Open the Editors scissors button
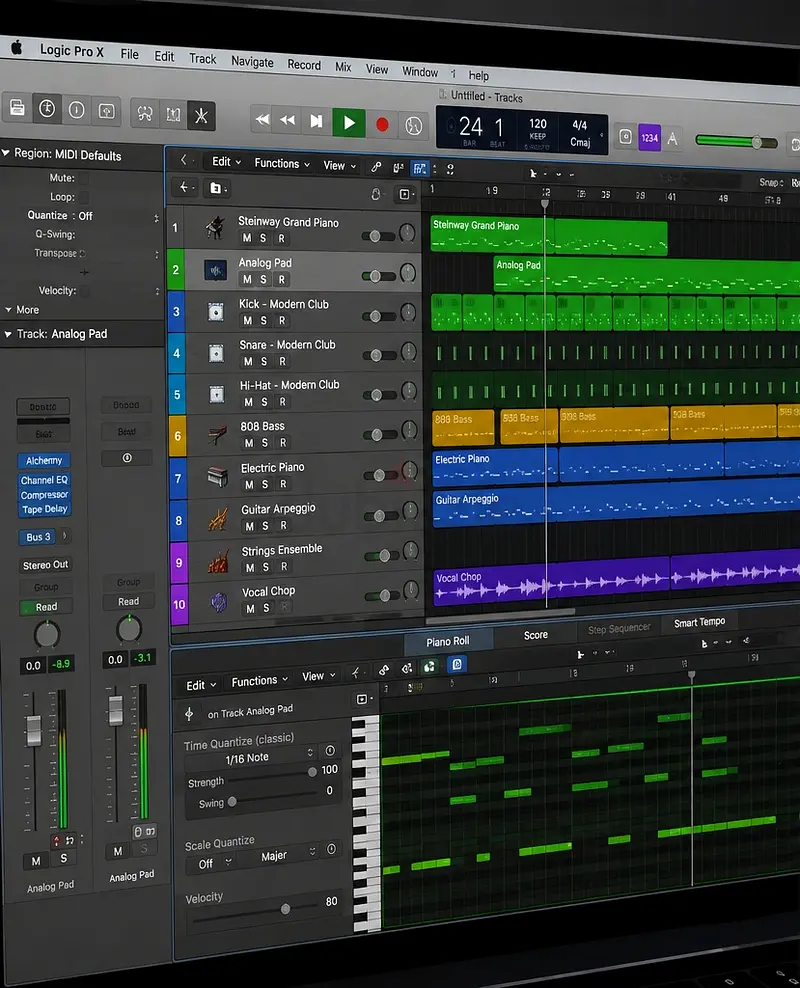The image size is (800, 988). click(201, 116)
